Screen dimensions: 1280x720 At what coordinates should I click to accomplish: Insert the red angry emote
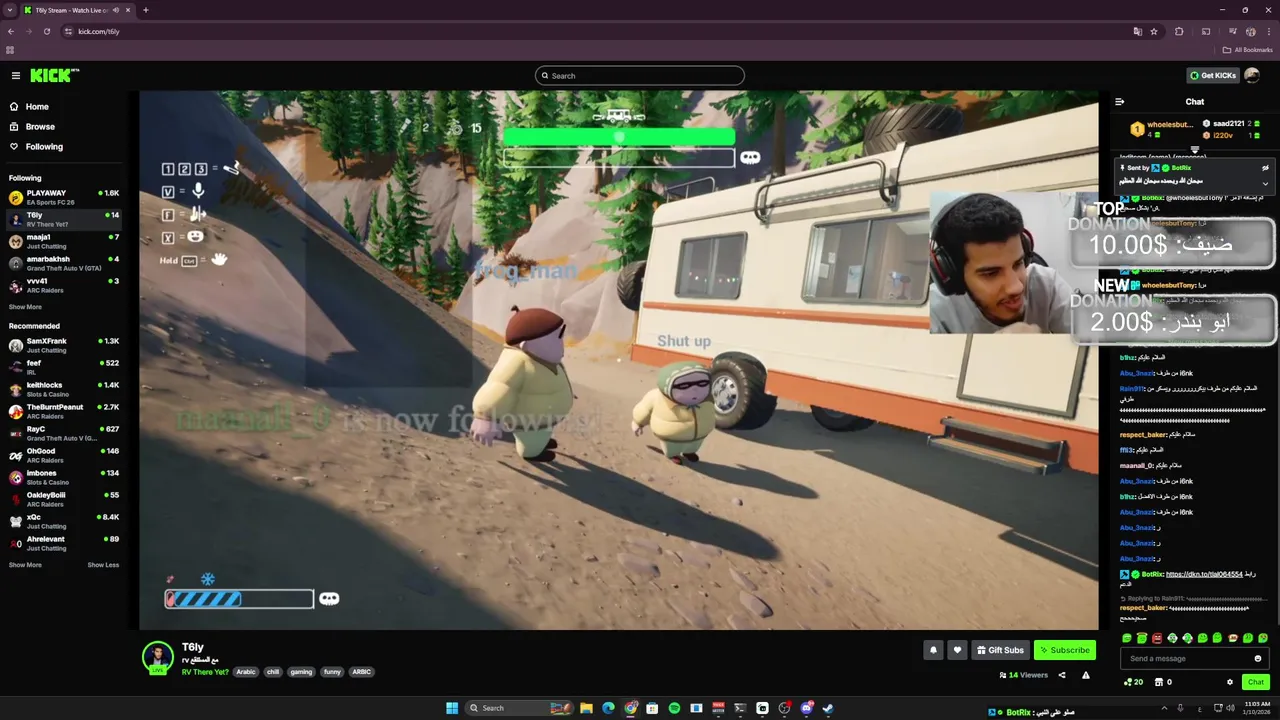click(x=1157, y=638)
